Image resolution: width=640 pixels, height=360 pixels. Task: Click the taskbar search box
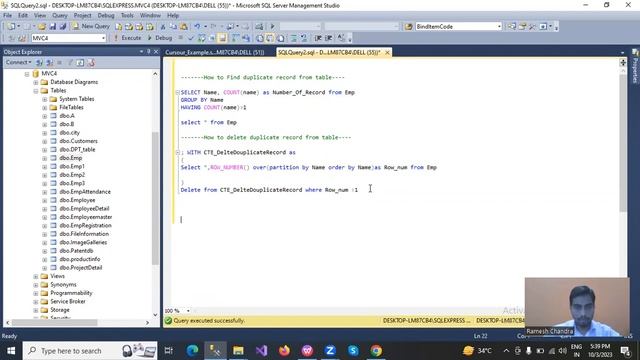tap(90, 351)
